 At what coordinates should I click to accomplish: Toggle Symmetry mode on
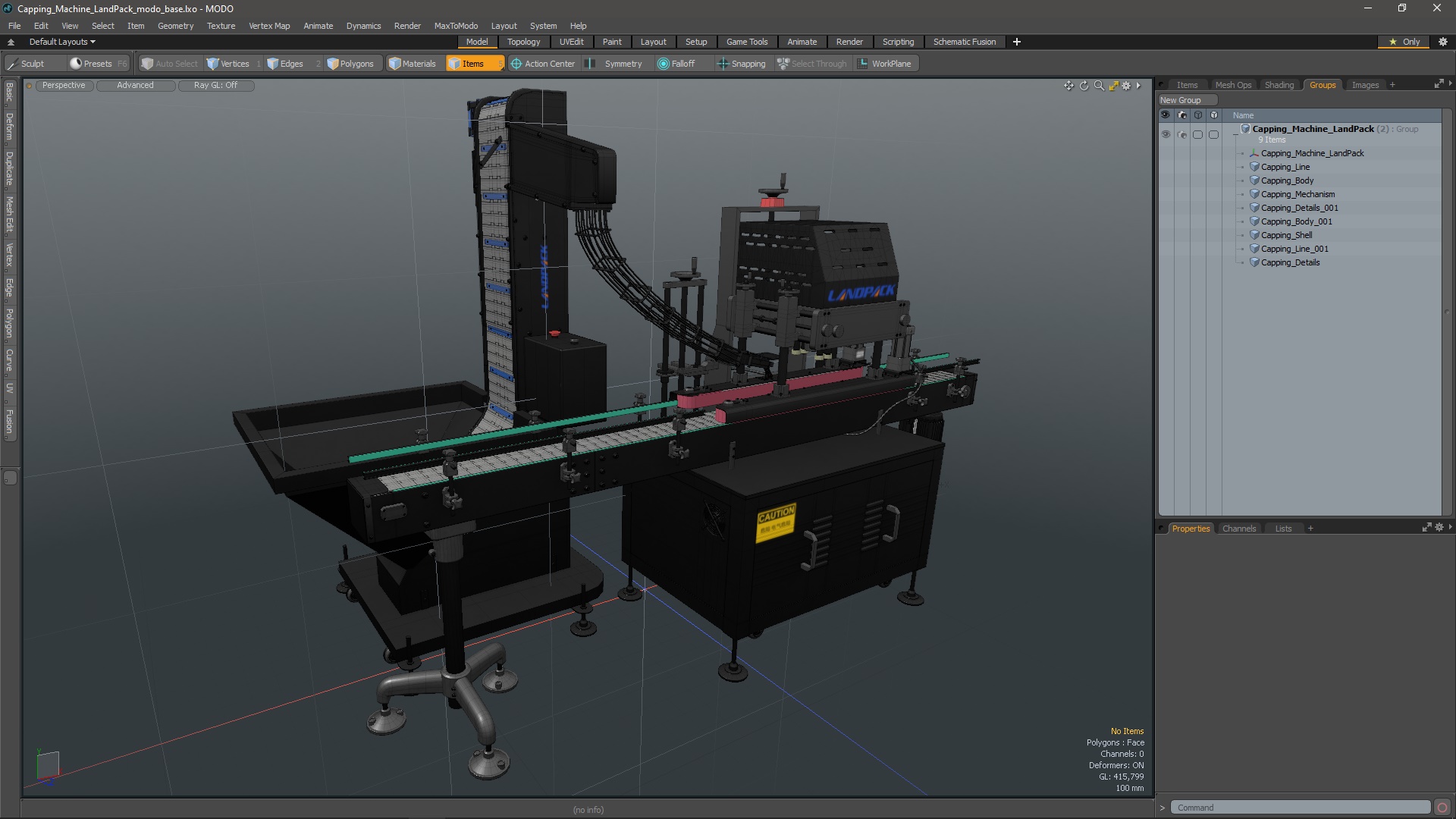pyautogui.click(x=614, y=64)
